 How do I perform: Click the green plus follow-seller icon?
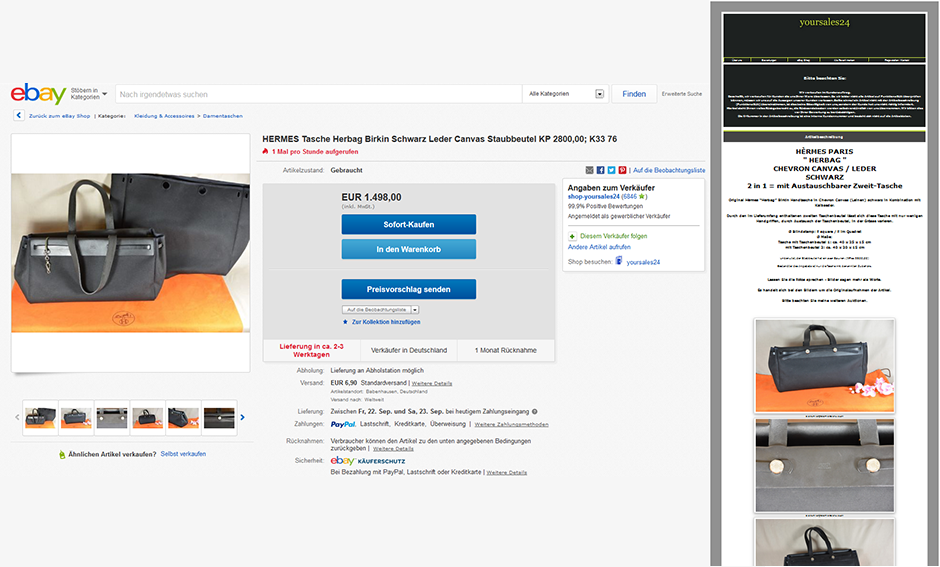tap(573, 236)
